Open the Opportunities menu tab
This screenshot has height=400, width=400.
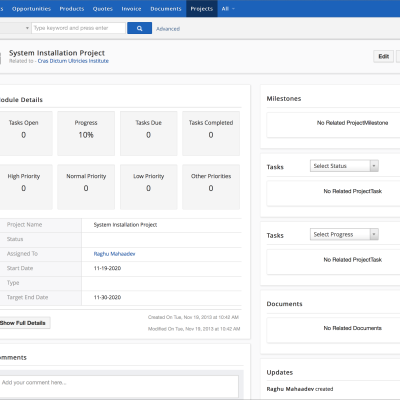point(31,9)
